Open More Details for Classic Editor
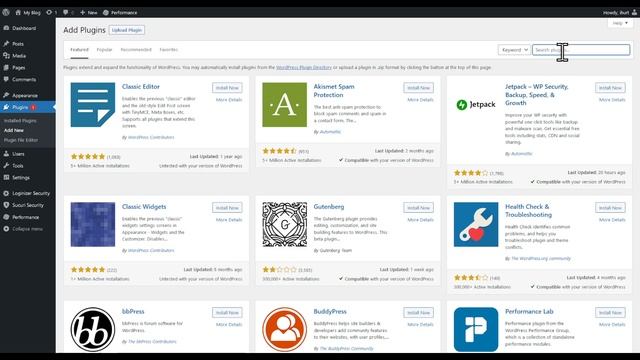Screen dimensions: 640x360 click(x=229, y=100)
